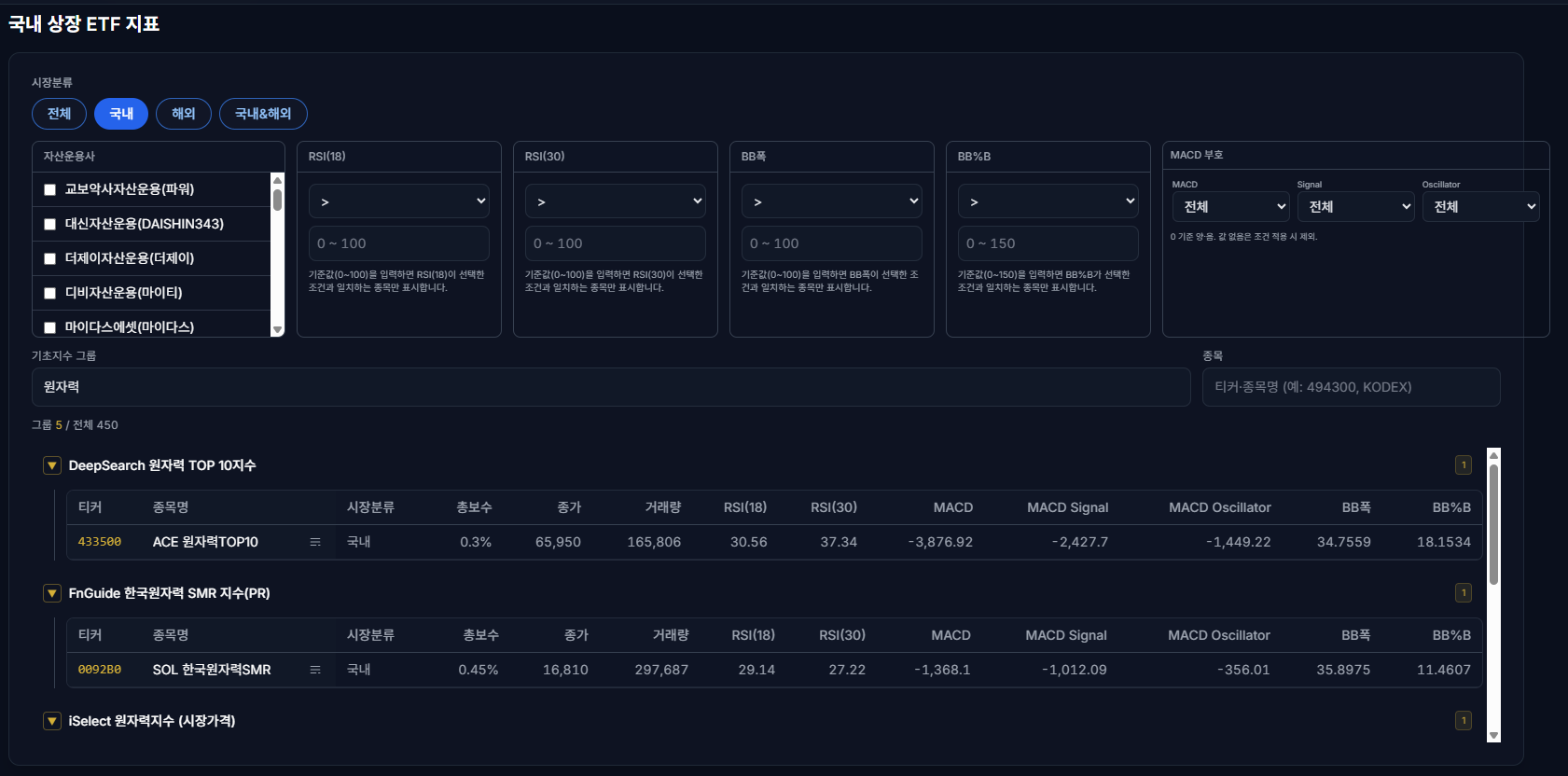Viewport: 1568px width, 776px height.
Task: Select 해외 market filter
Action: tap(184, 114)
